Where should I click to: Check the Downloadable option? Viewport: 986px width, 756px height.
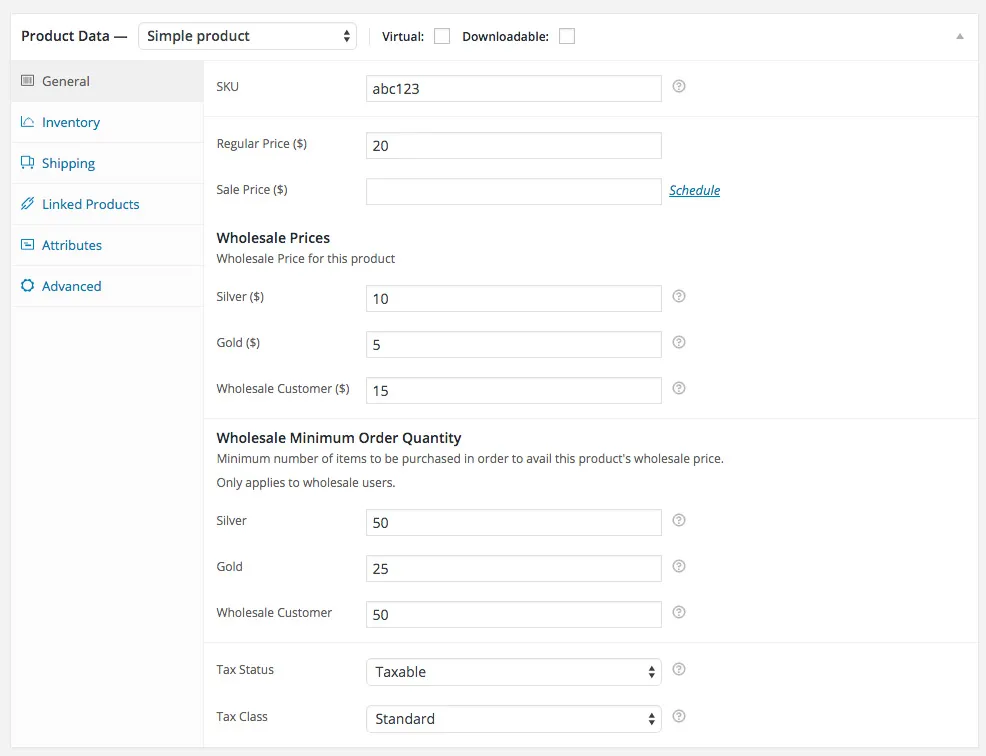tap(566, 35)
